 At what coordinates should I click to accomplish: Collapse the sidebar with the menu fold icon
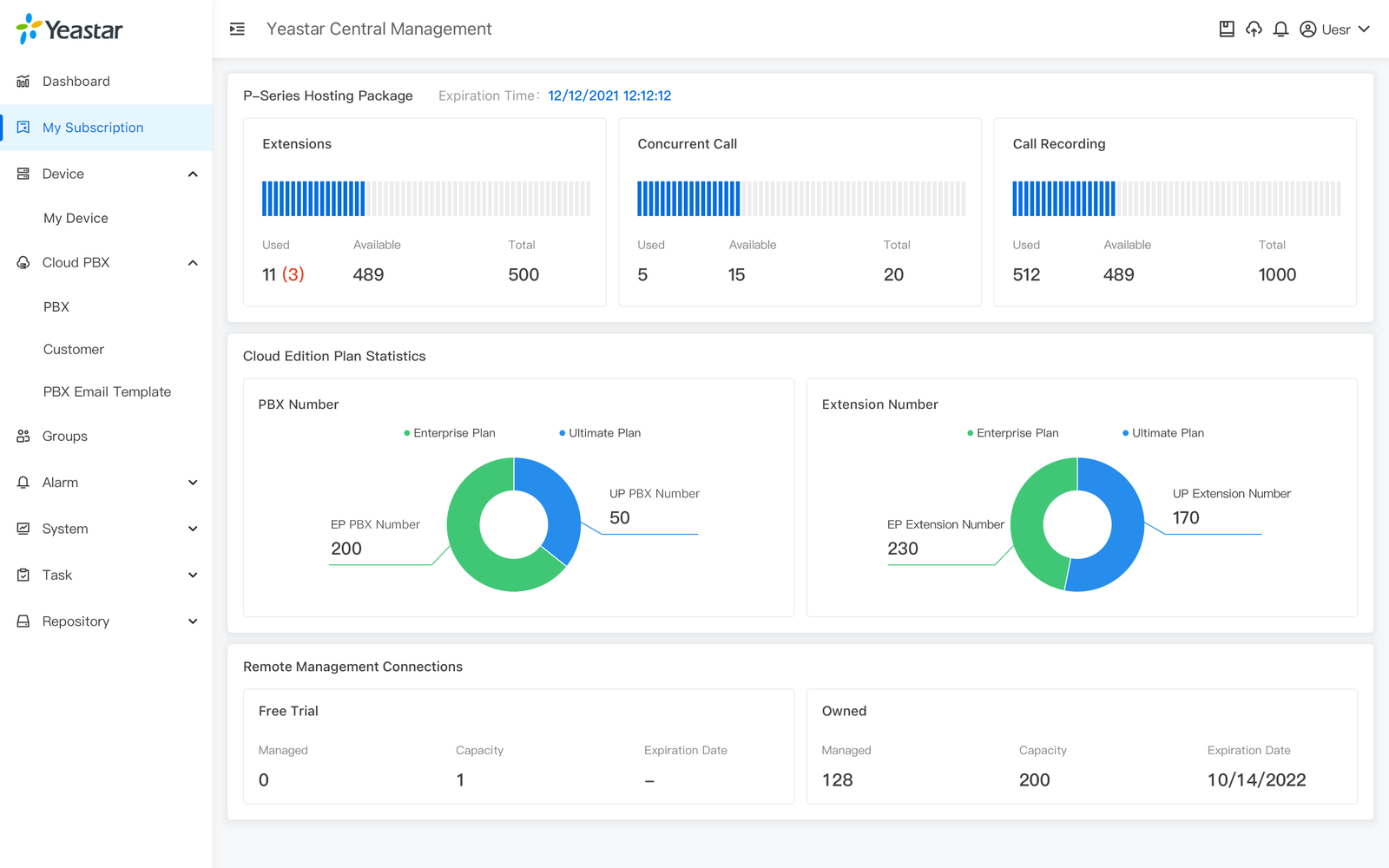coord(237,30)
